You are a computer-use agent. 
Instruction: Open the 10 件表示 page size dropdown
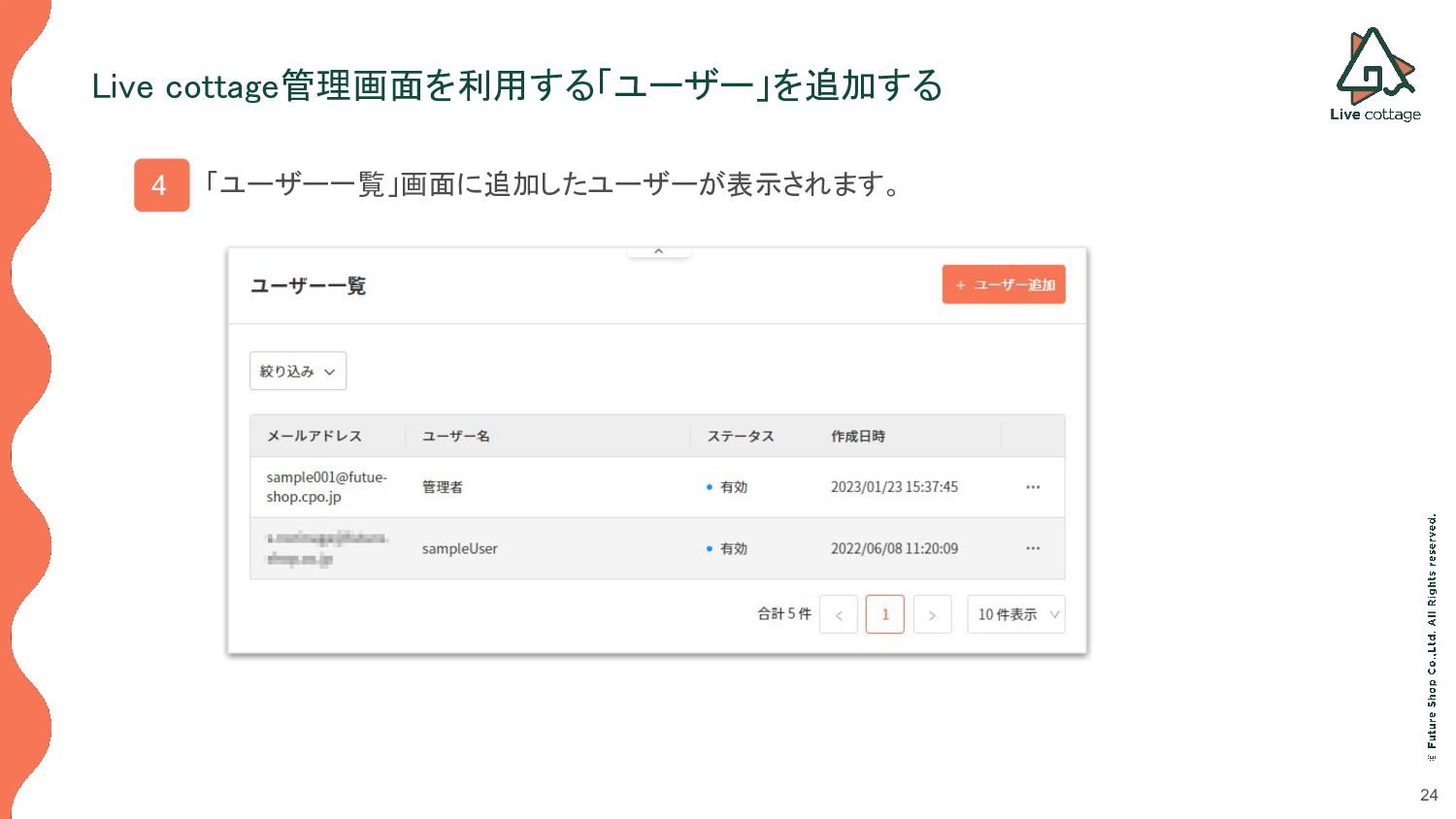click(1015, 614)
